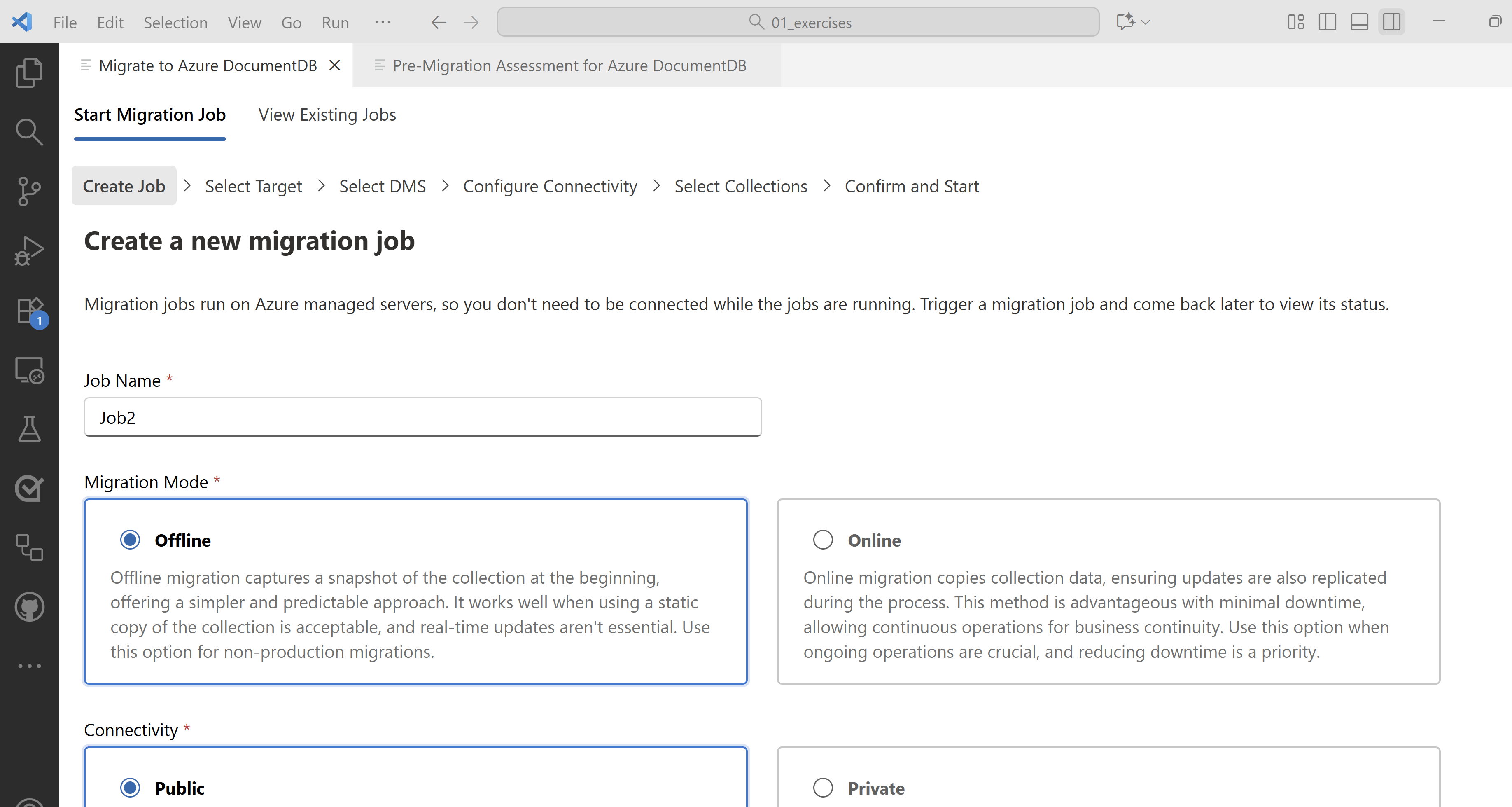Choose Private connectivity option
The height and width of the screenshot is (807, 1512).
822,788
